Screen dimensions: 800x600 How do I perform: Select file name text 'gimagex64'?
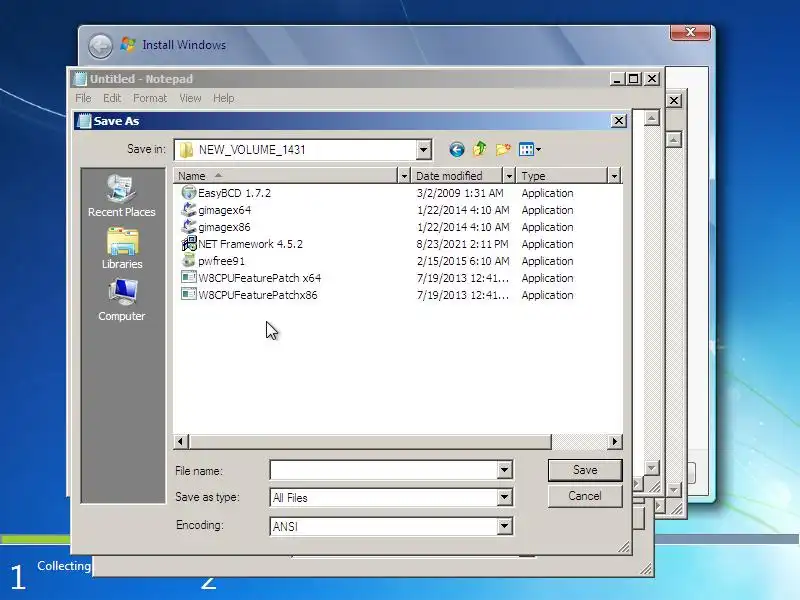click(x=224, y=210)
